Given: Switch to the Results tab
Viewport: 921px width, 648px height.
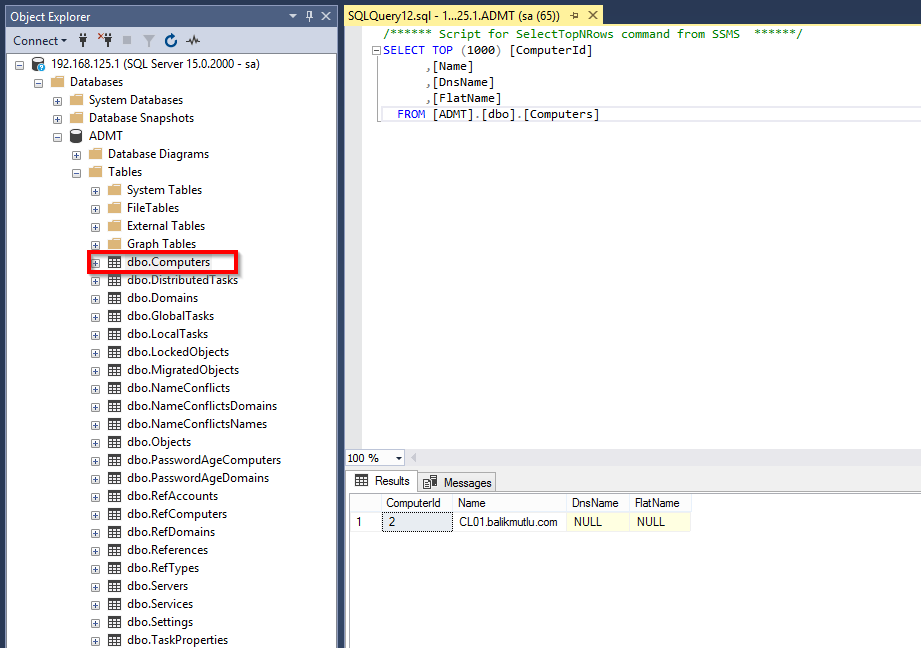Looking at the screenshot, I should (382, 481).
